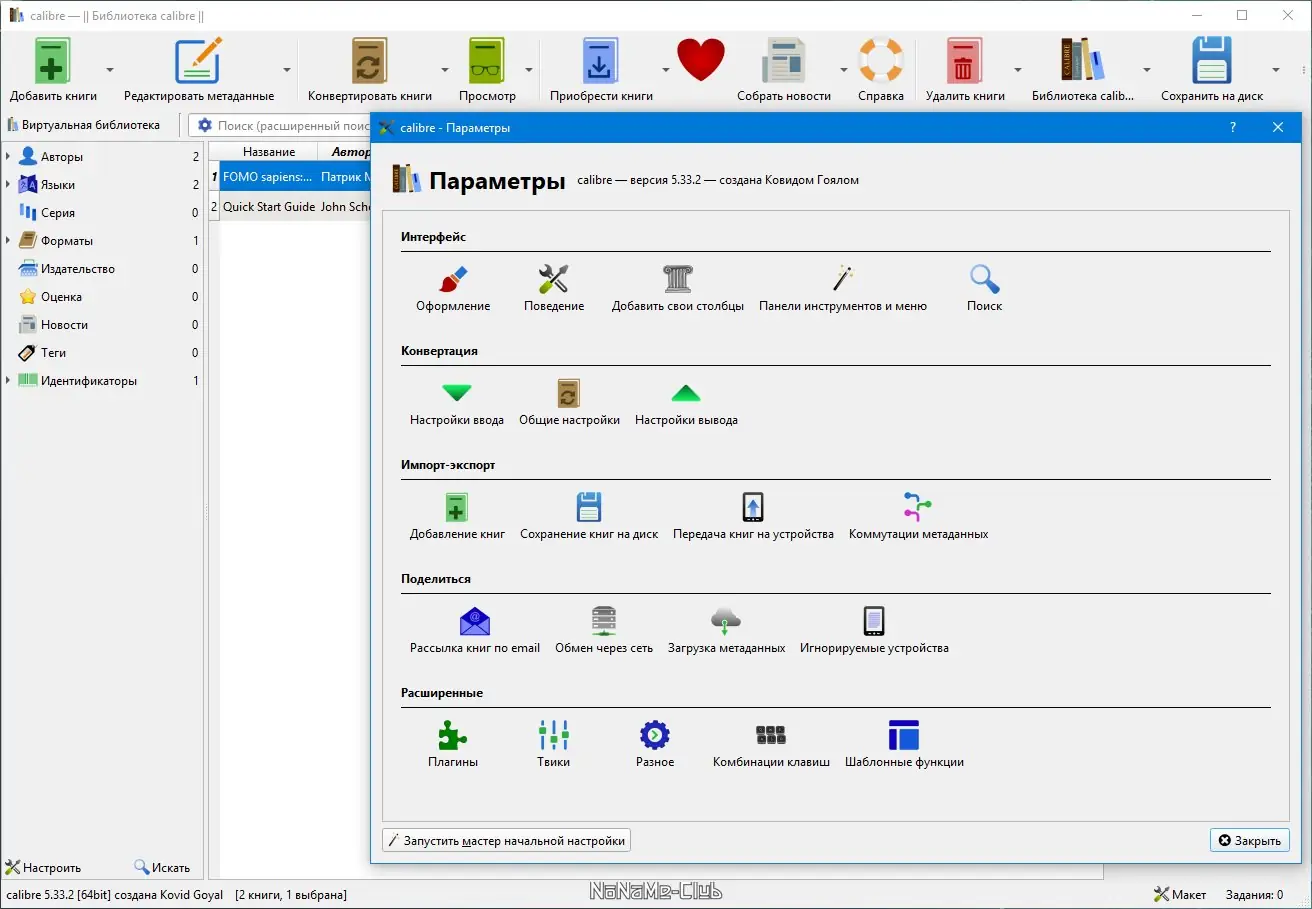
Task: Open Коммутации метаданных settings
Action: (918, 516)
